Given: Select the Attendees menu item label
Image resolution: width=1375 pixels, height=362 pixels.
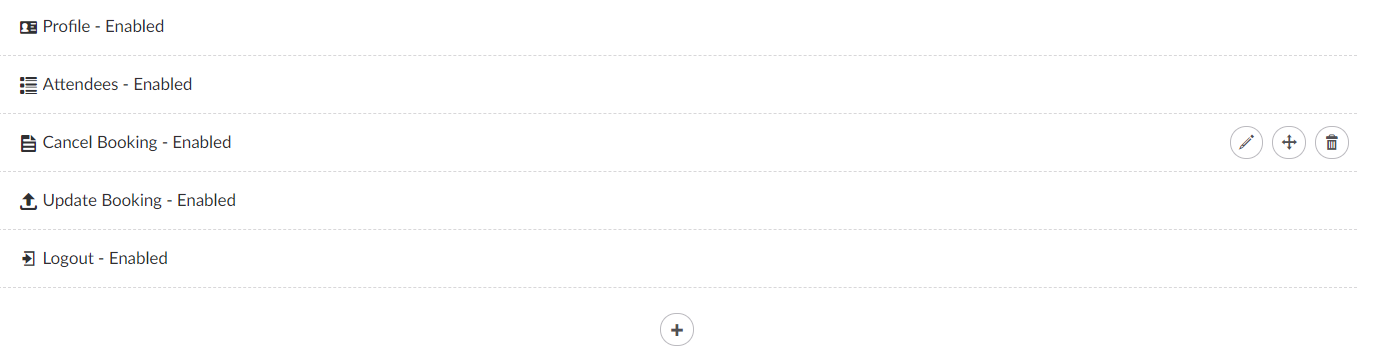Looking at the screenshot, I should tap(80, 85).
